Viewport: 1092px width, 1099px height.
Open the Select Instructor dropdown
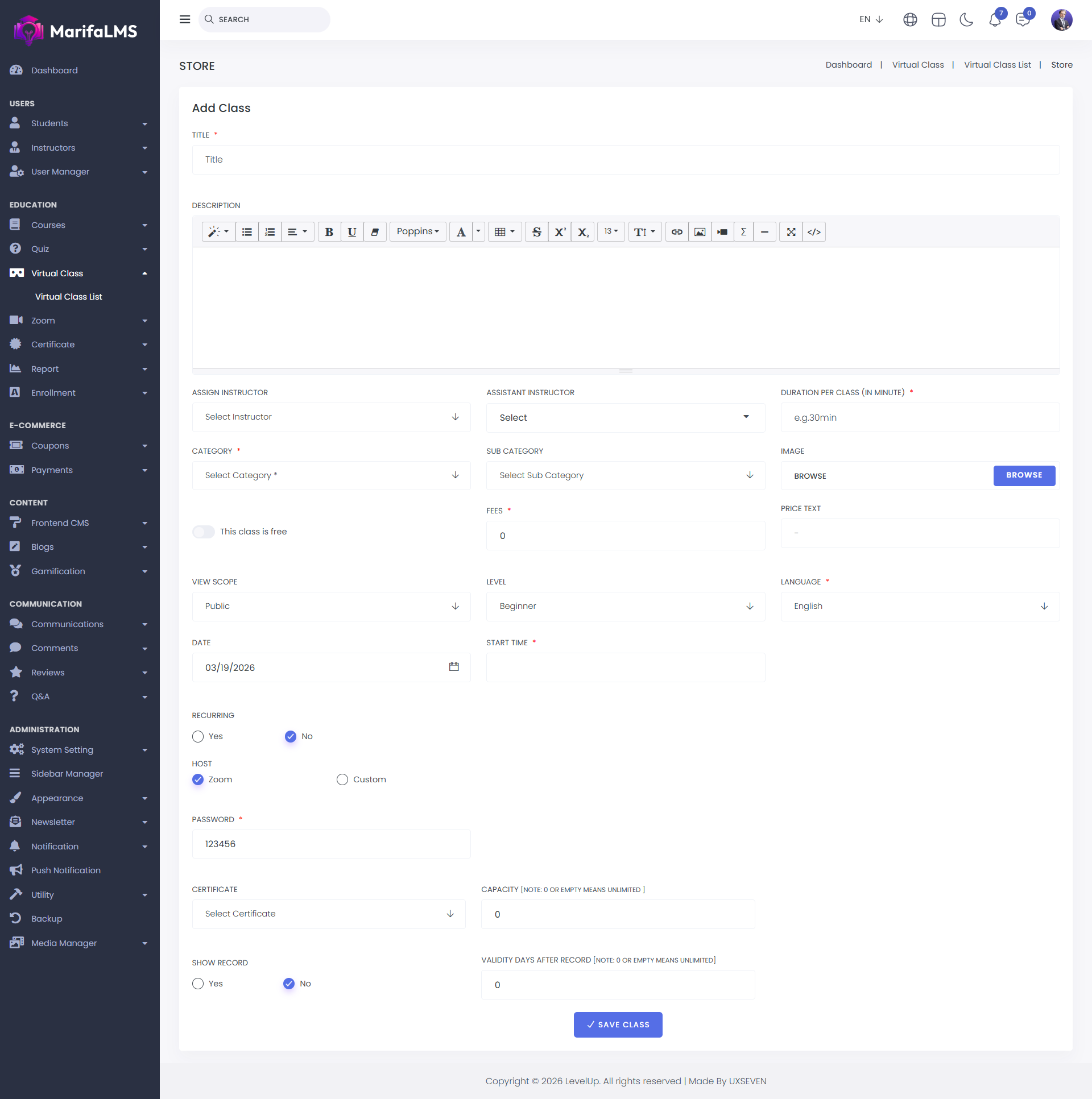331,417
